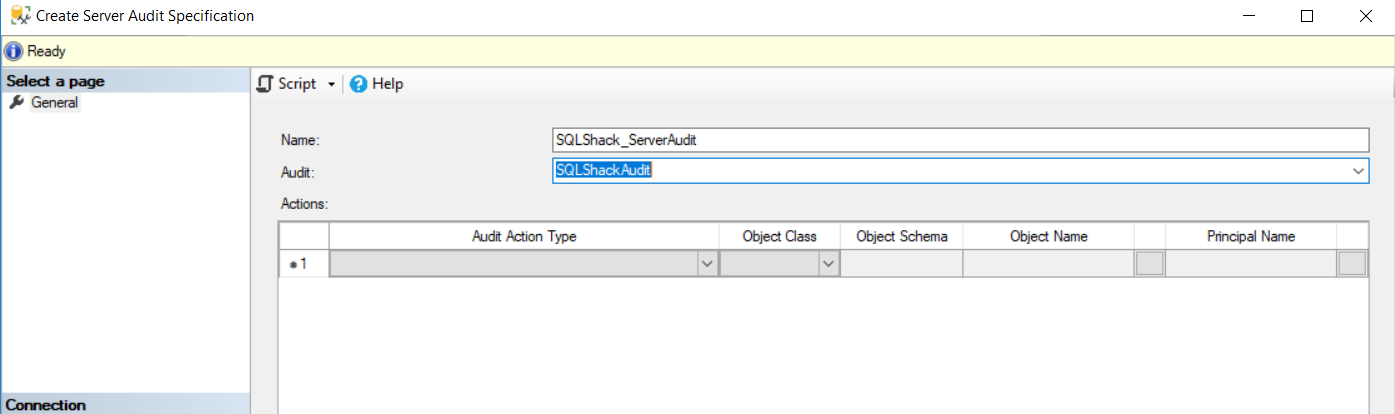Screen dimensions: 1395x414
Task: Click the Ready status info icon
Action: pos(14,51)
